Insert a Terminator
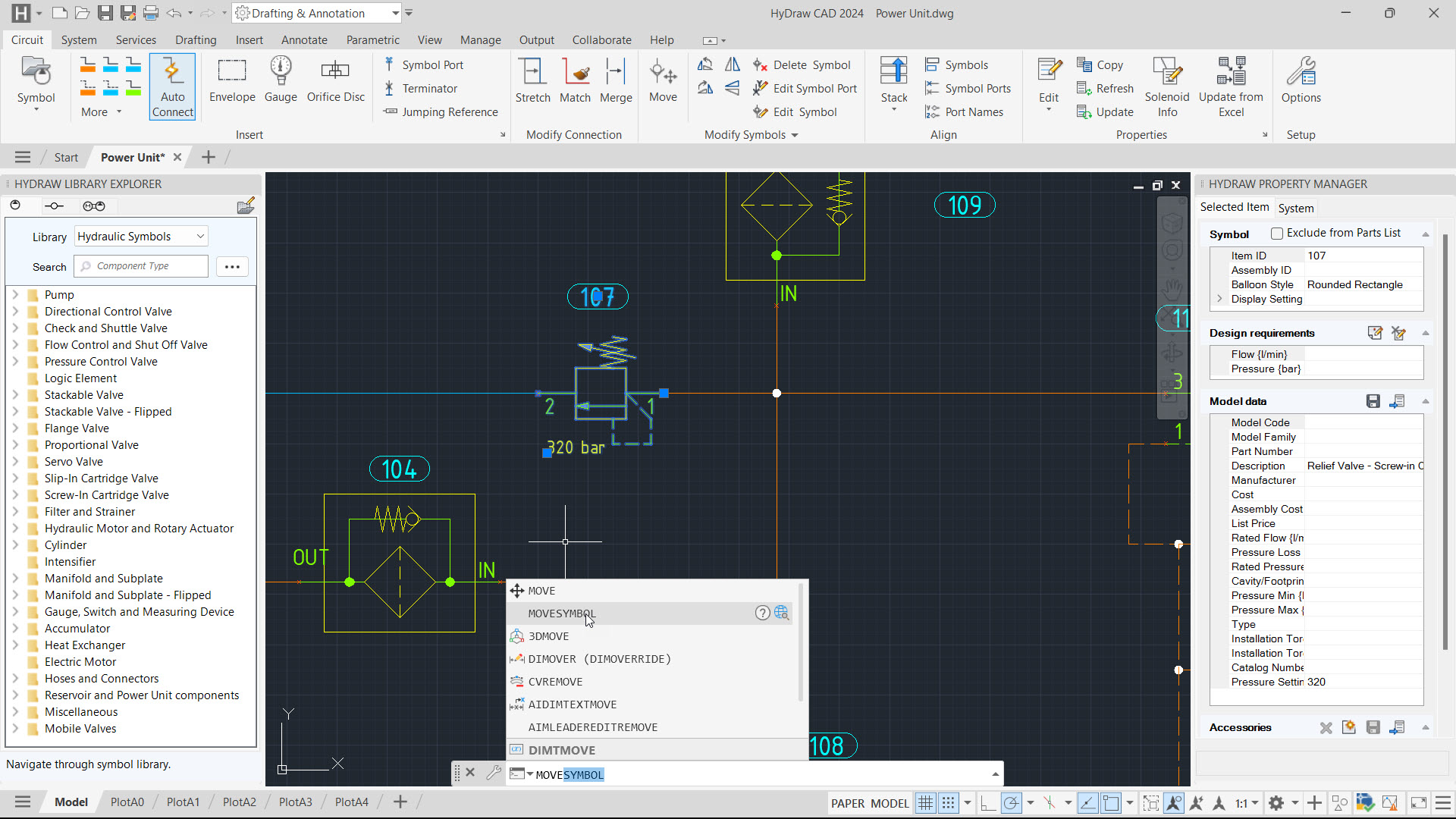The height and width of the screenshot is (819, 1456). [420, 89]
